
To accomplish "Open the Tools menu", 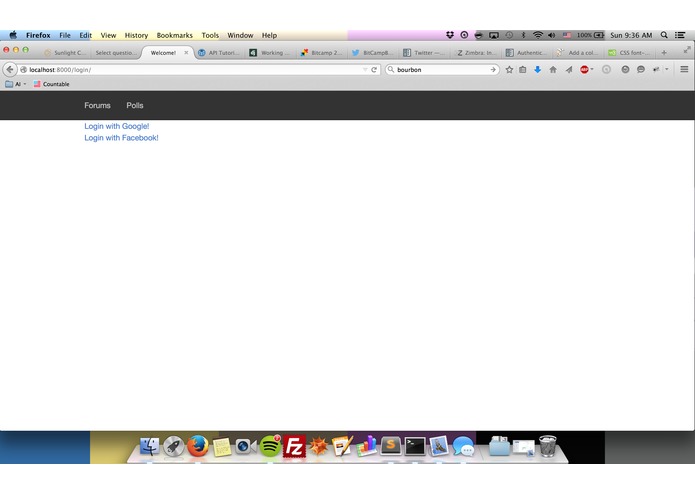I will pyautogui.click(x=210, y=35).
